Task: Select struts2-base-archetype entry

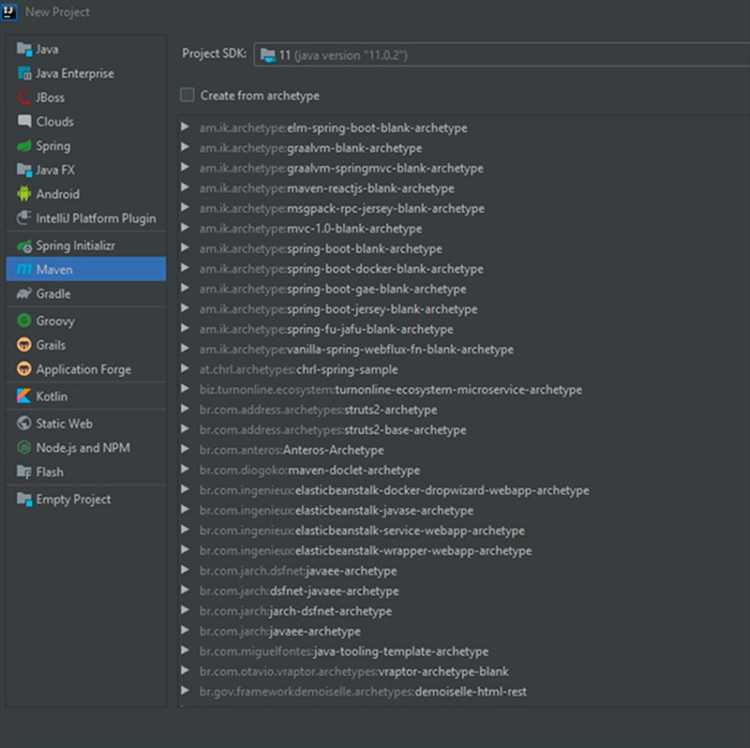Action: (x=333, y=430)
